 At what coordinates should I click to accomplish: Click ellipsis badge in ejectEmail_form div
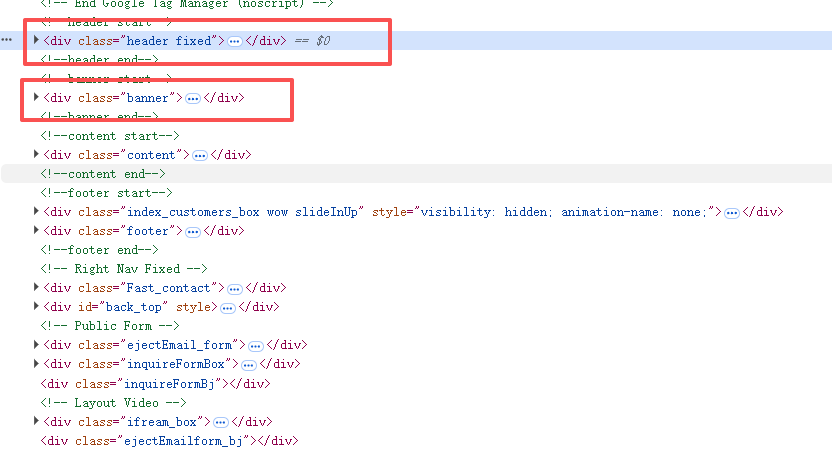coord(256,345)
